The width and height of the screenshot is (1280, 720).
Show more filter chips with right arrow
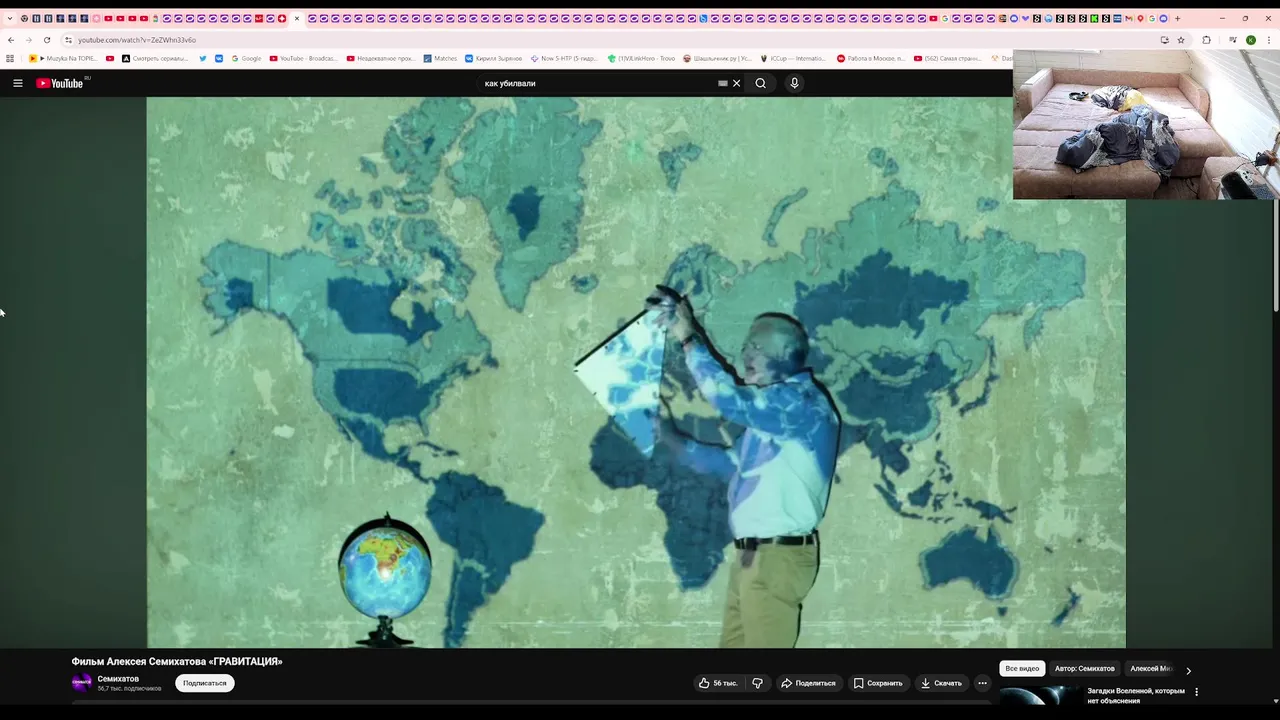click(1188, 670)
